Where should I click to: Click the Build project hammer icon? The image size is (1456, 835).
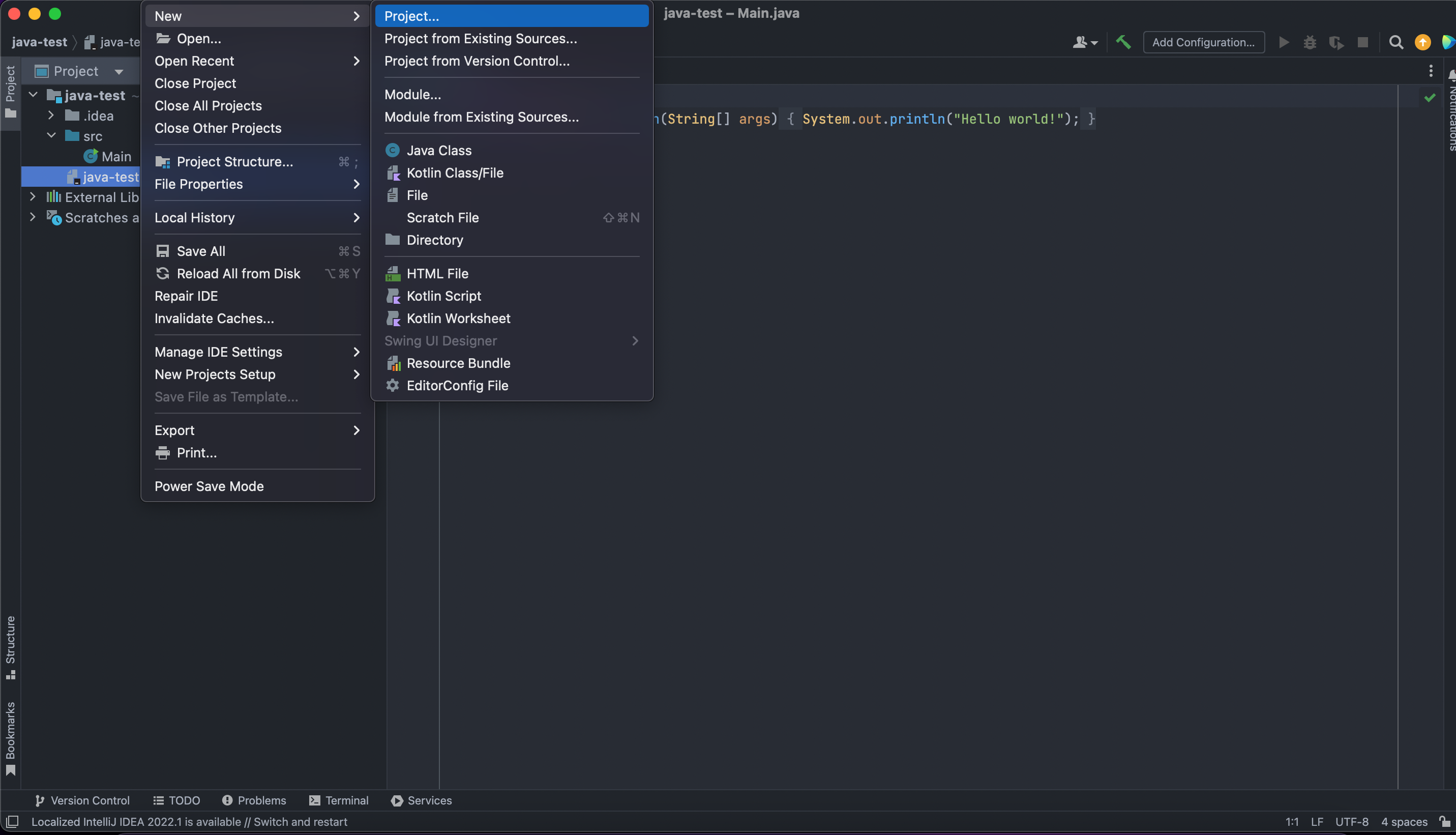(1123, 42)
